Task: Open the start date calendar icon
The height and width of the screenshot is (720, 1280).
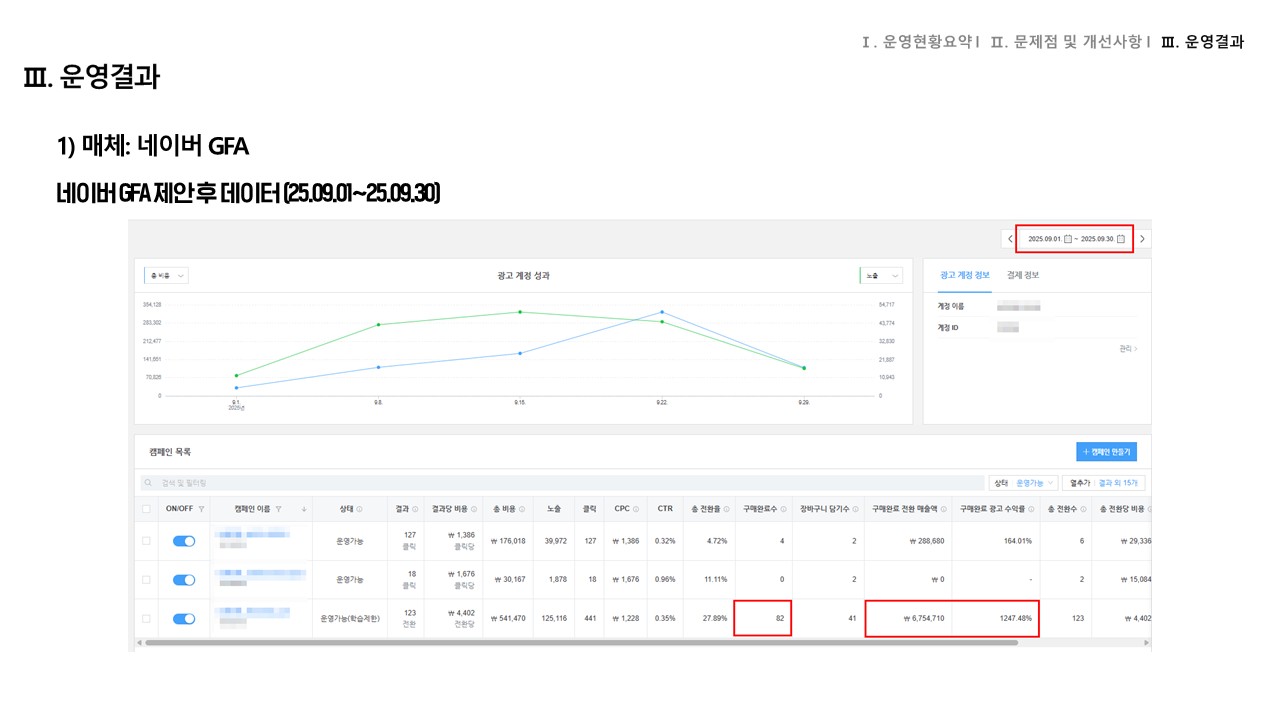Action: click(1067, 239)
